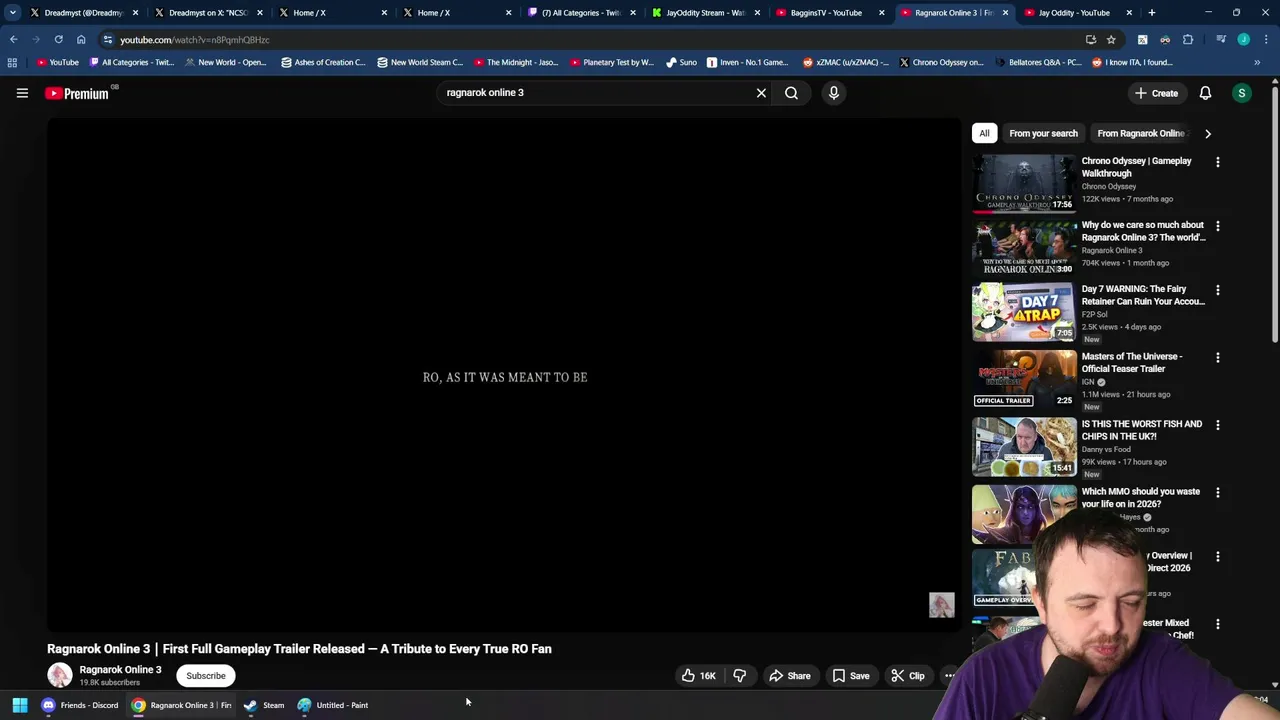The height and width of the screenshot is (720, 1280).
Task: Save the video to a playlist
Action: coord(851,676)
